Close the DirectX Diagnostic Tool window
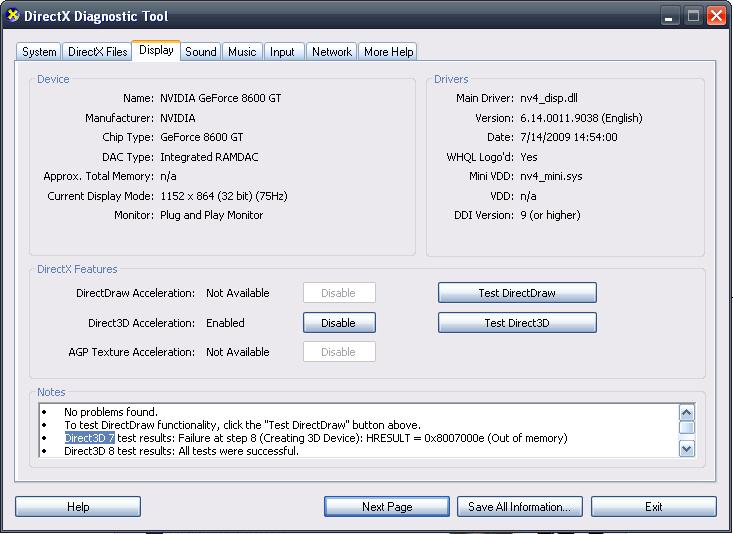 click(x=716, y=16)
